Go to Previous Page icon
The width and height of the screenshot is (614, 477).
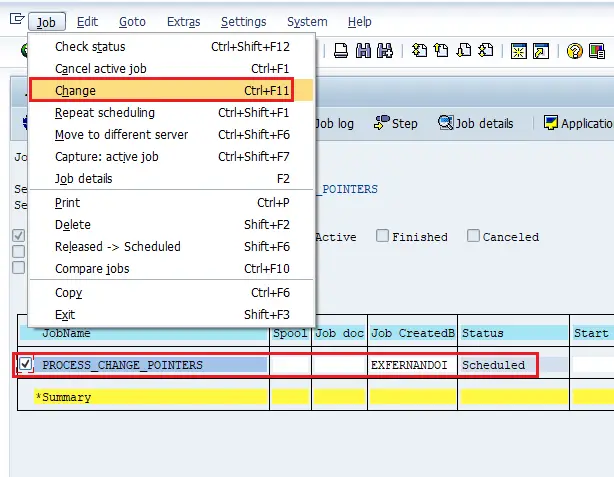(x=441, y=51)
